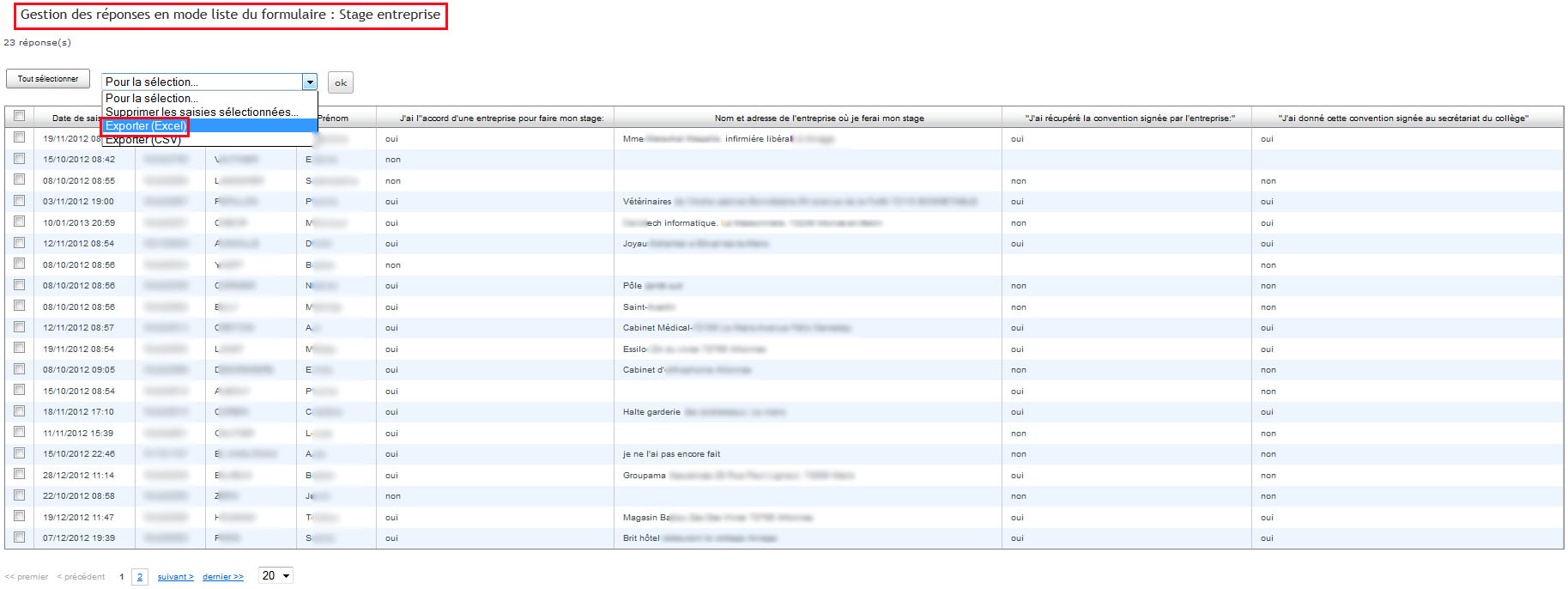Click the 'suivant >' pagination link

[x=175, y=577]
